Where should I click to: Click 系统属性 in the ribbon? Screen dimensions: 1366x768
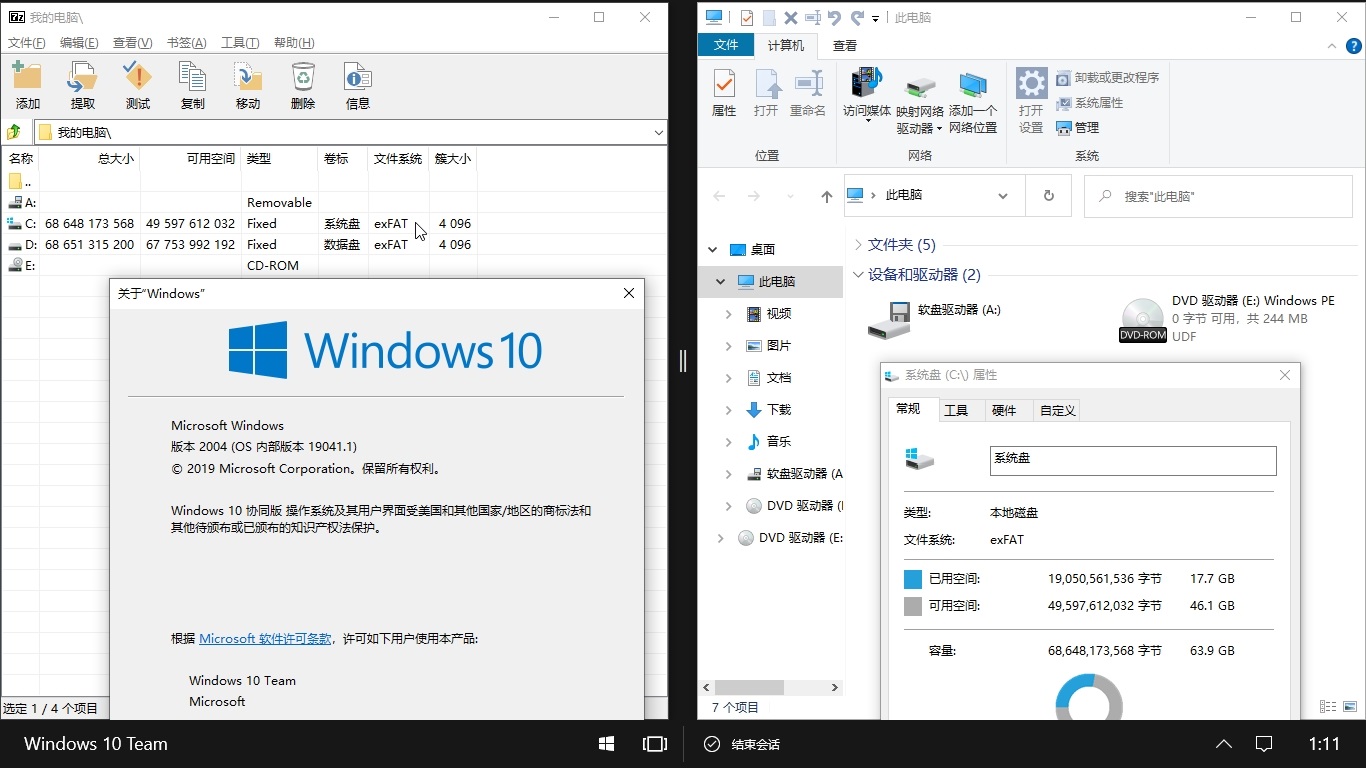coord(1090,103)
